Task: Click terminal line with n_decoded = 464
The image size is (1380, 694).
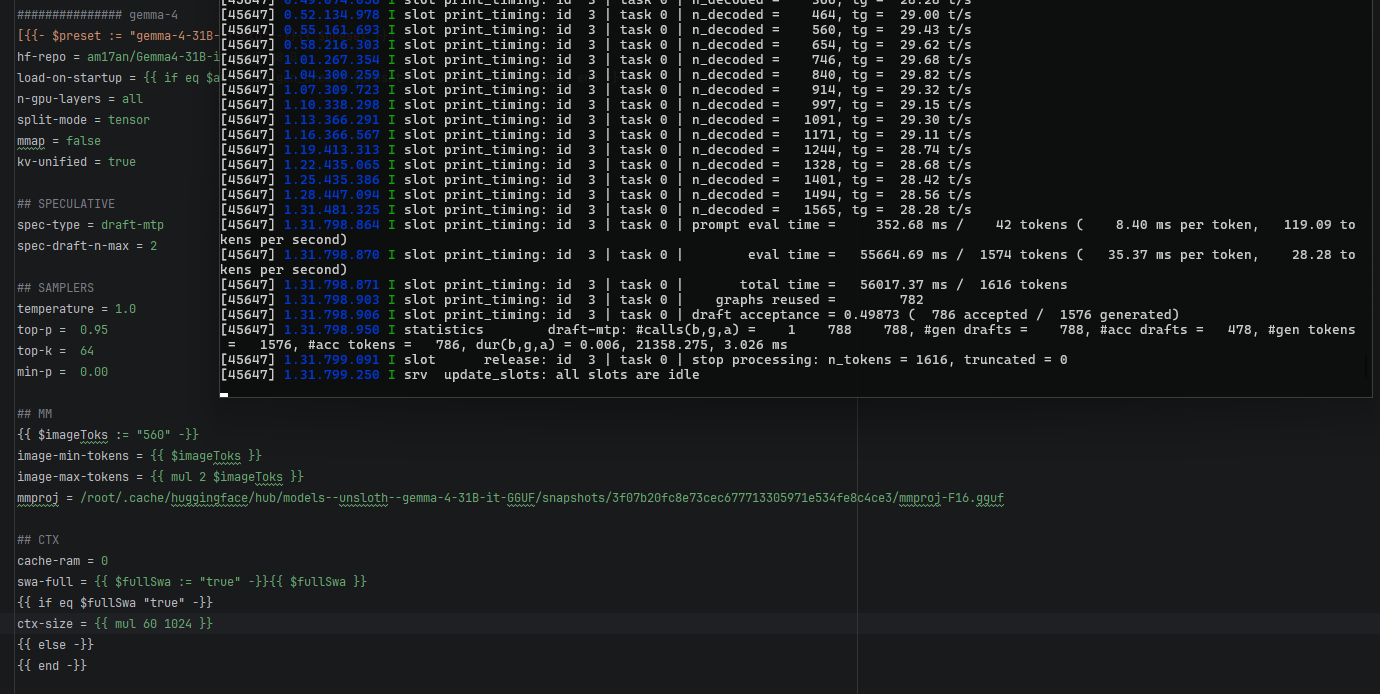Action: point(596,14)
